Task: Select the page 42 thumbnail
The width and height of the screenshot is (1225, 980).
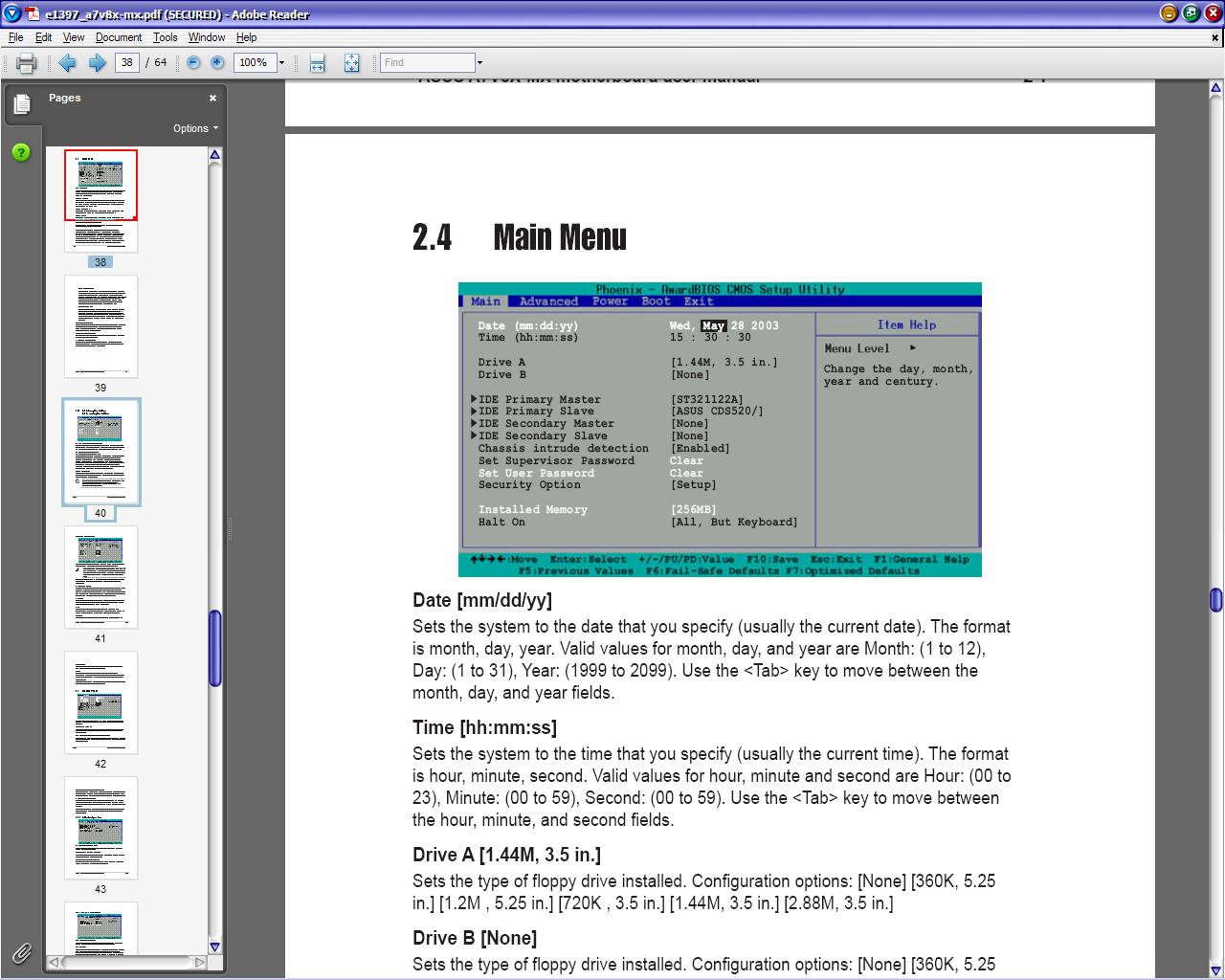Action: tap(100, 702)
